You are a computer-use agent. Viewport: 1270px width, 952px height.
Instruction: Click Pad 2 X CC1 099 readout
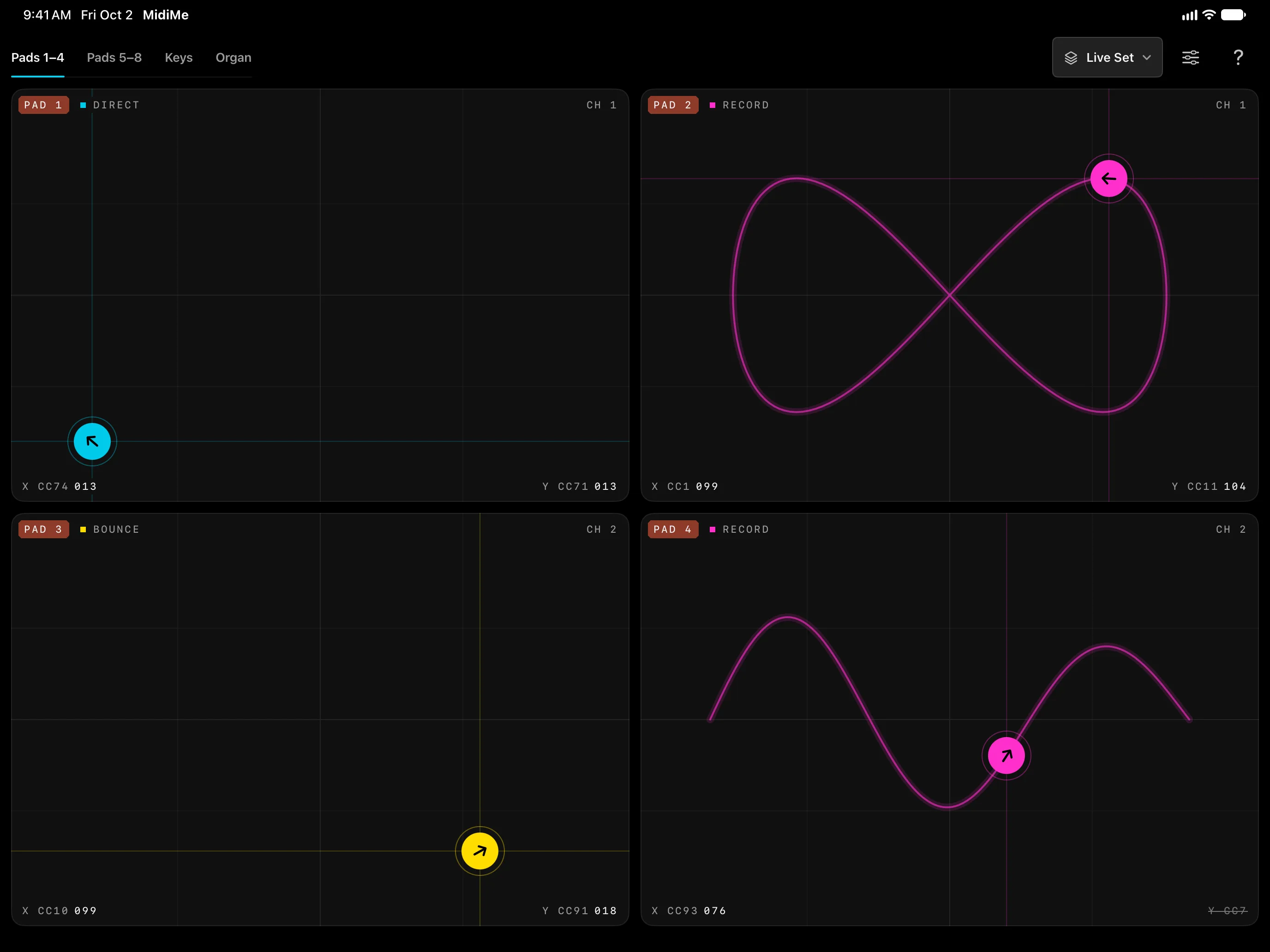(x=685, y=486)
